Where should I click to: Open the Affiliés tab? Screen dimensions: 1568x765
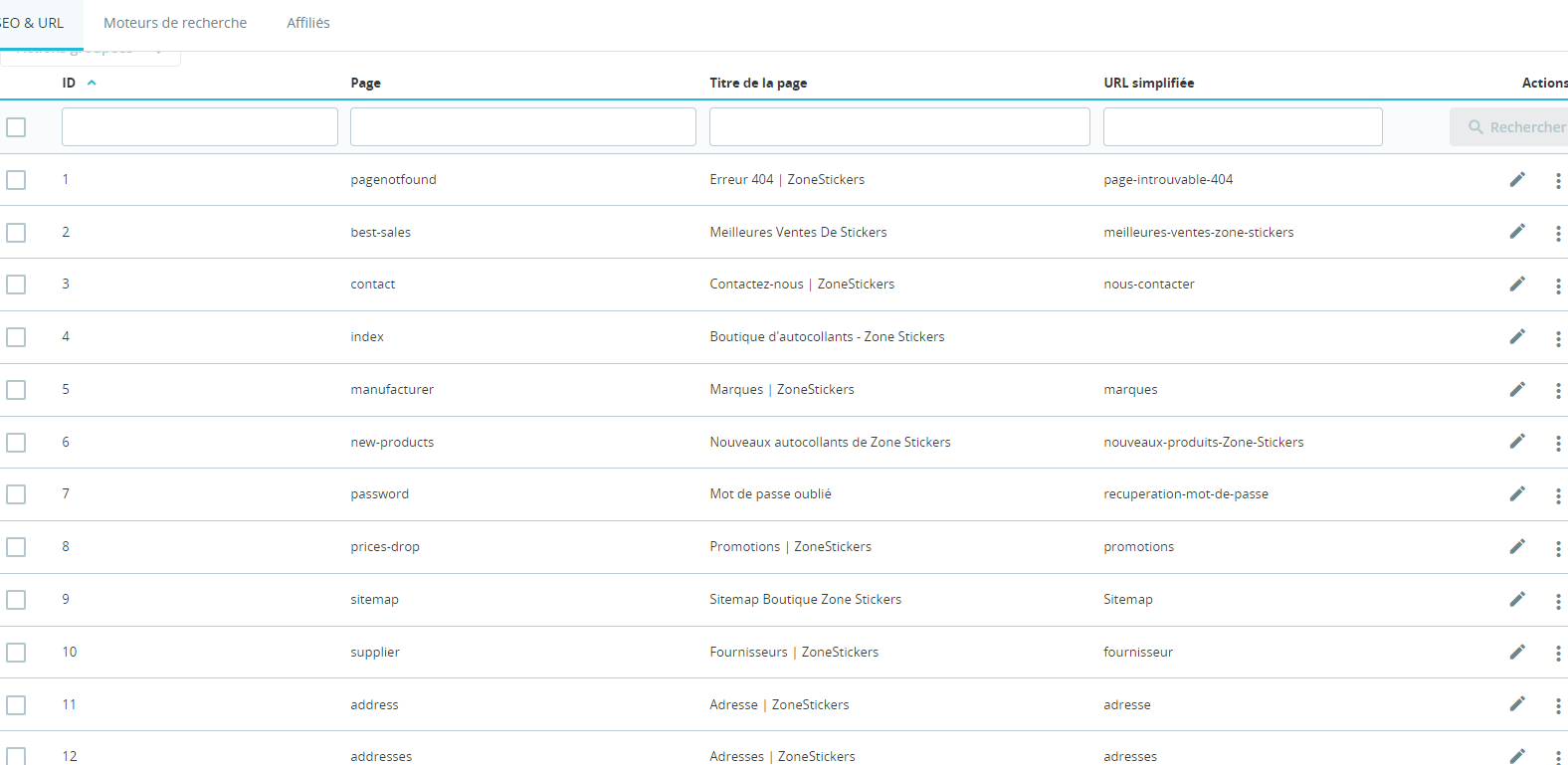[308, 23]
